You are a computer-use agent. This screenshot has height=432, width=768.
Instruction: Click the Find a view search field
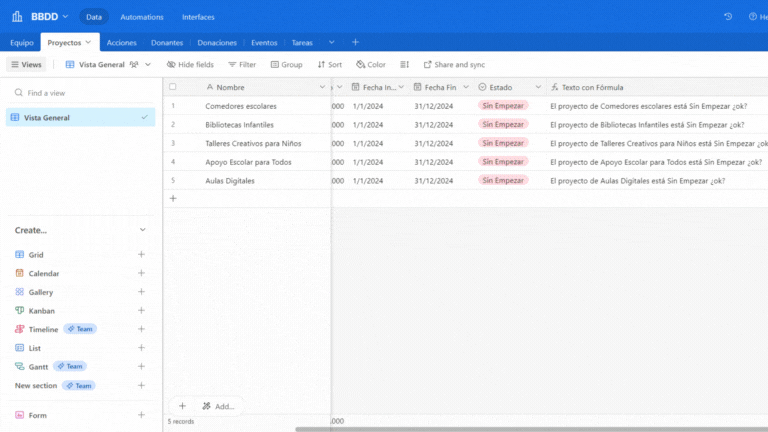tap(81, 93)
